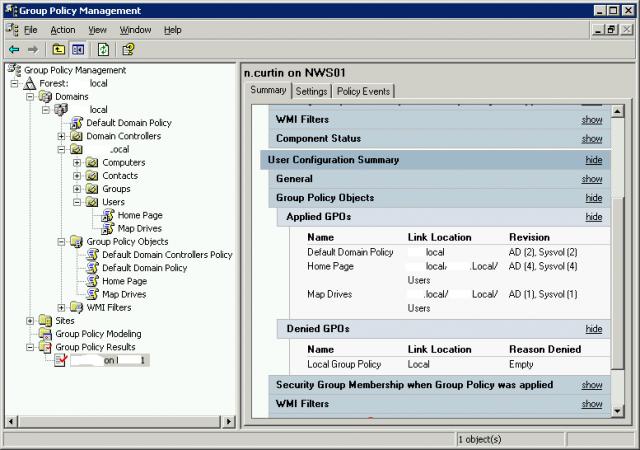The height and width of the screenshot is (450, 640).
Task: Collapse the Users OU
Action: coord(77,202)
